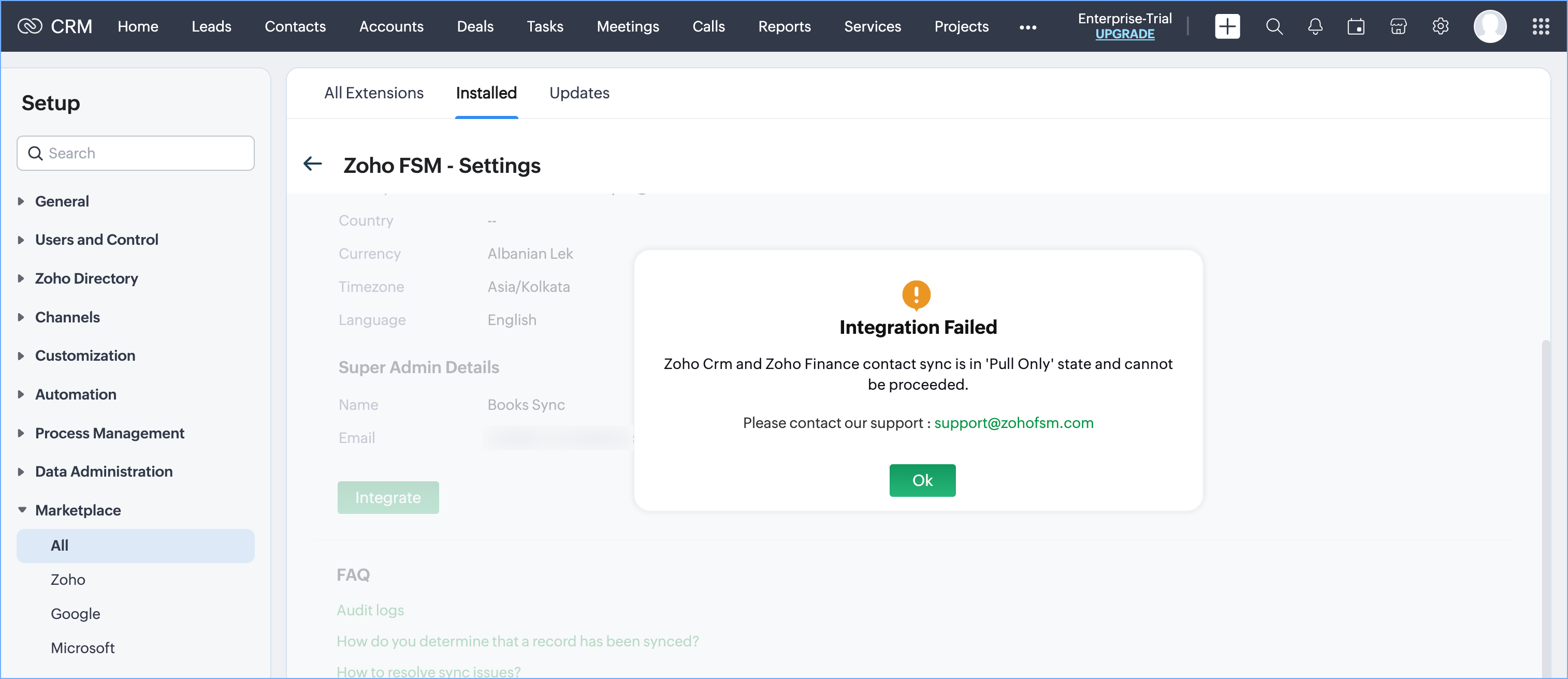The image size is (1568, 679).
Task: Select Google under Marketplace
Action: click(76, 613)
